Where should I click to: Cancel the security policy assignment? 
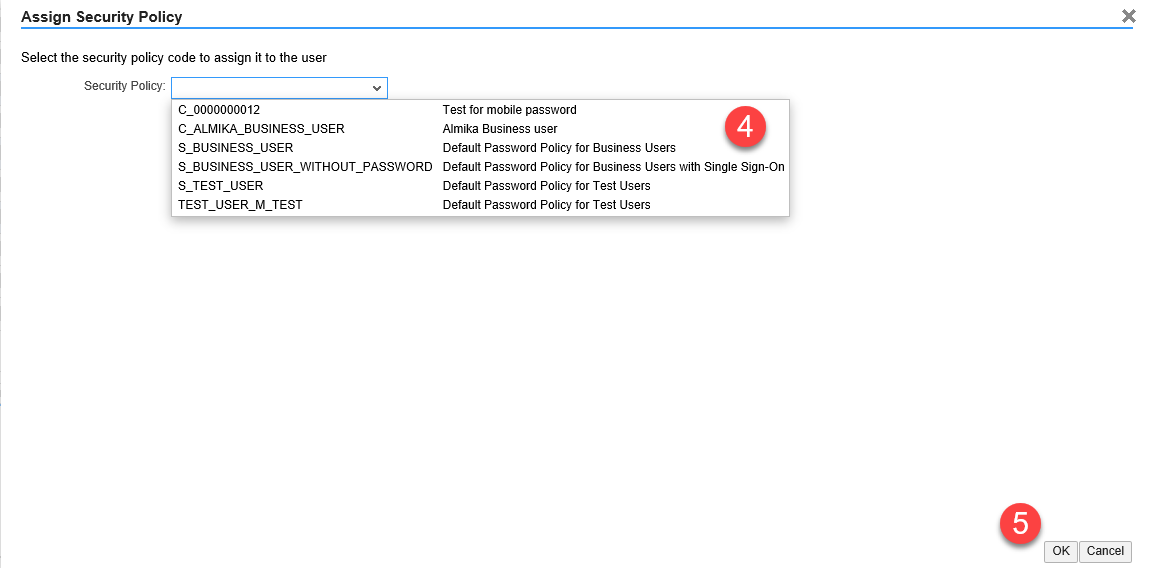tap(1105, 551)
